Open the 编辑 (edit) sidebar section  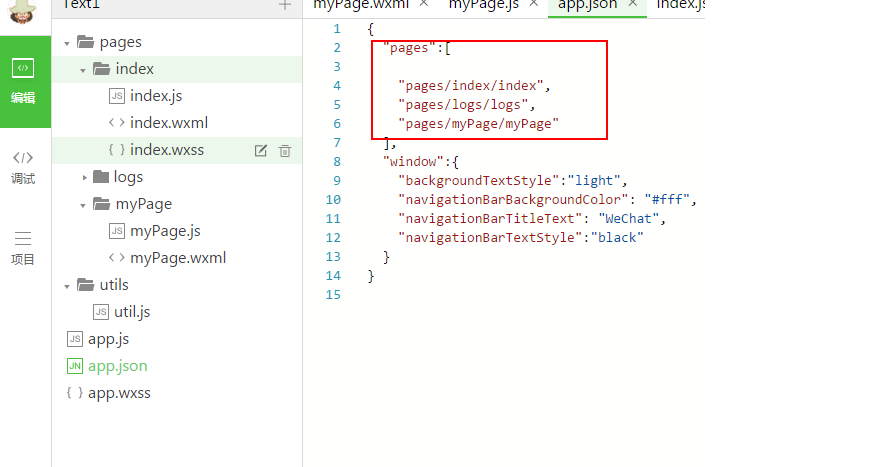(25, 82)
